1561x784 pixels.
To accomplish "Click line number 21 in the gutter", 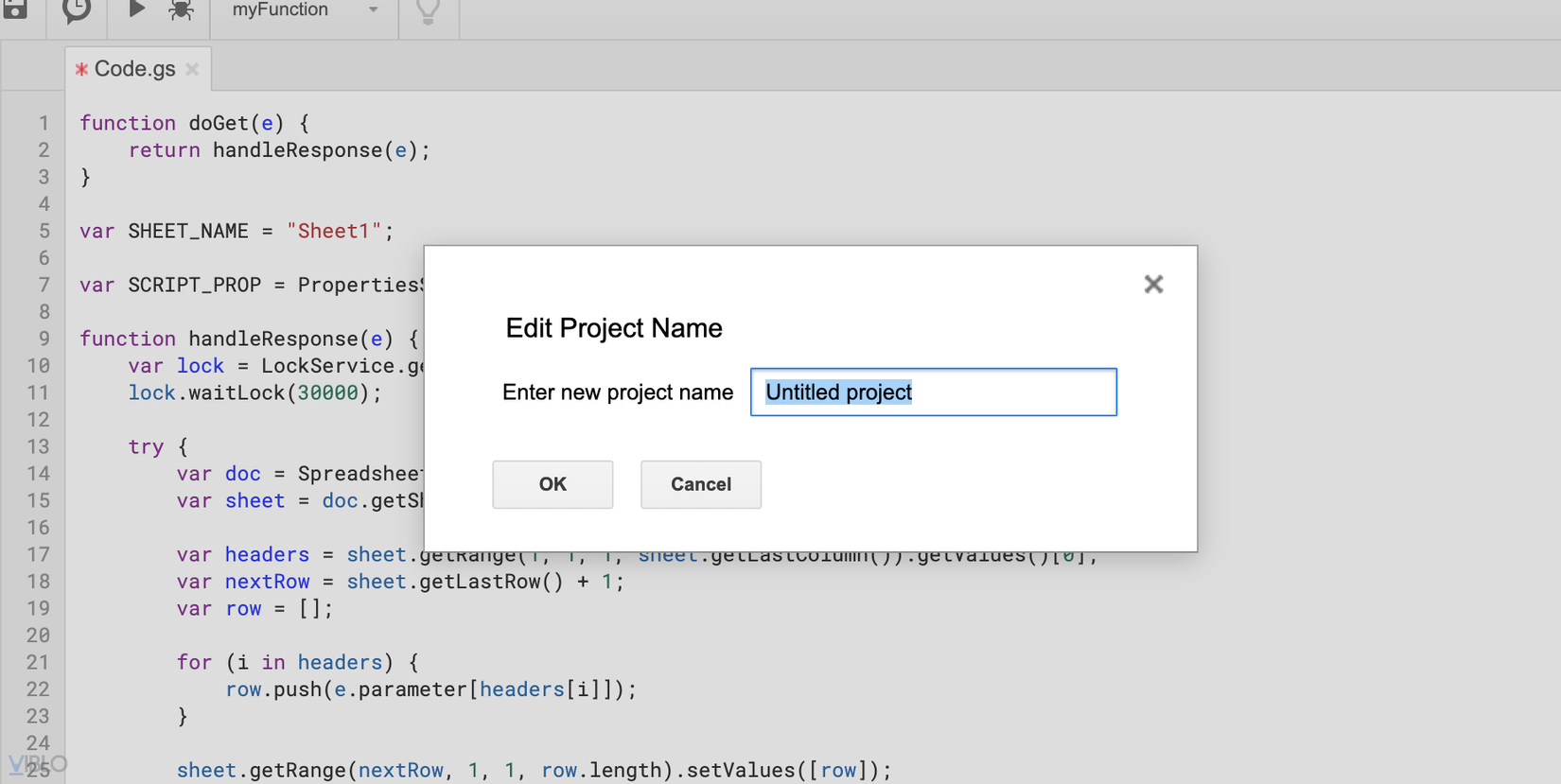I will 38,662.
